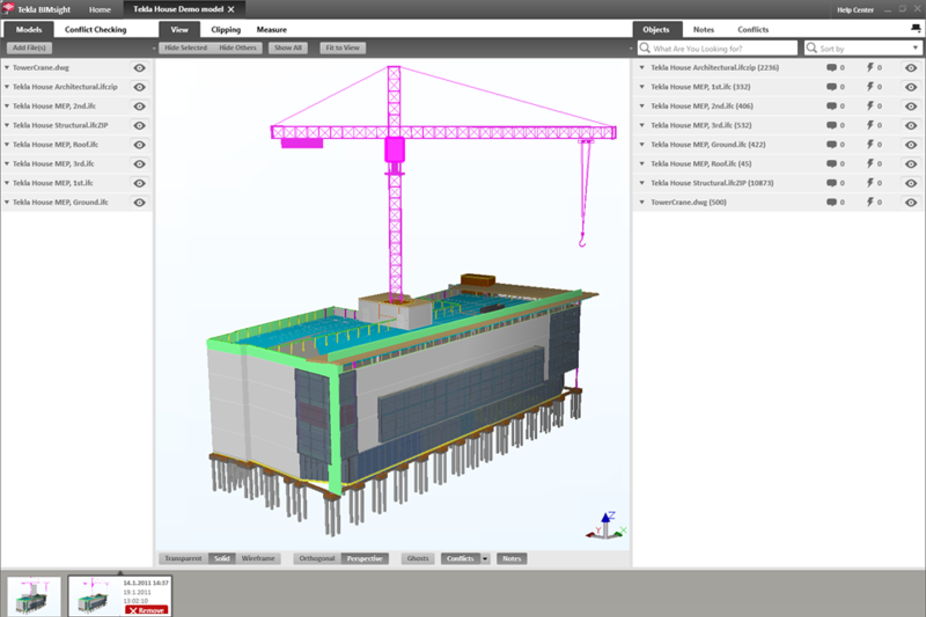Click the Hide Others button
The width and height of the screenshot is (926, 617).
click(x=238, y=48)
